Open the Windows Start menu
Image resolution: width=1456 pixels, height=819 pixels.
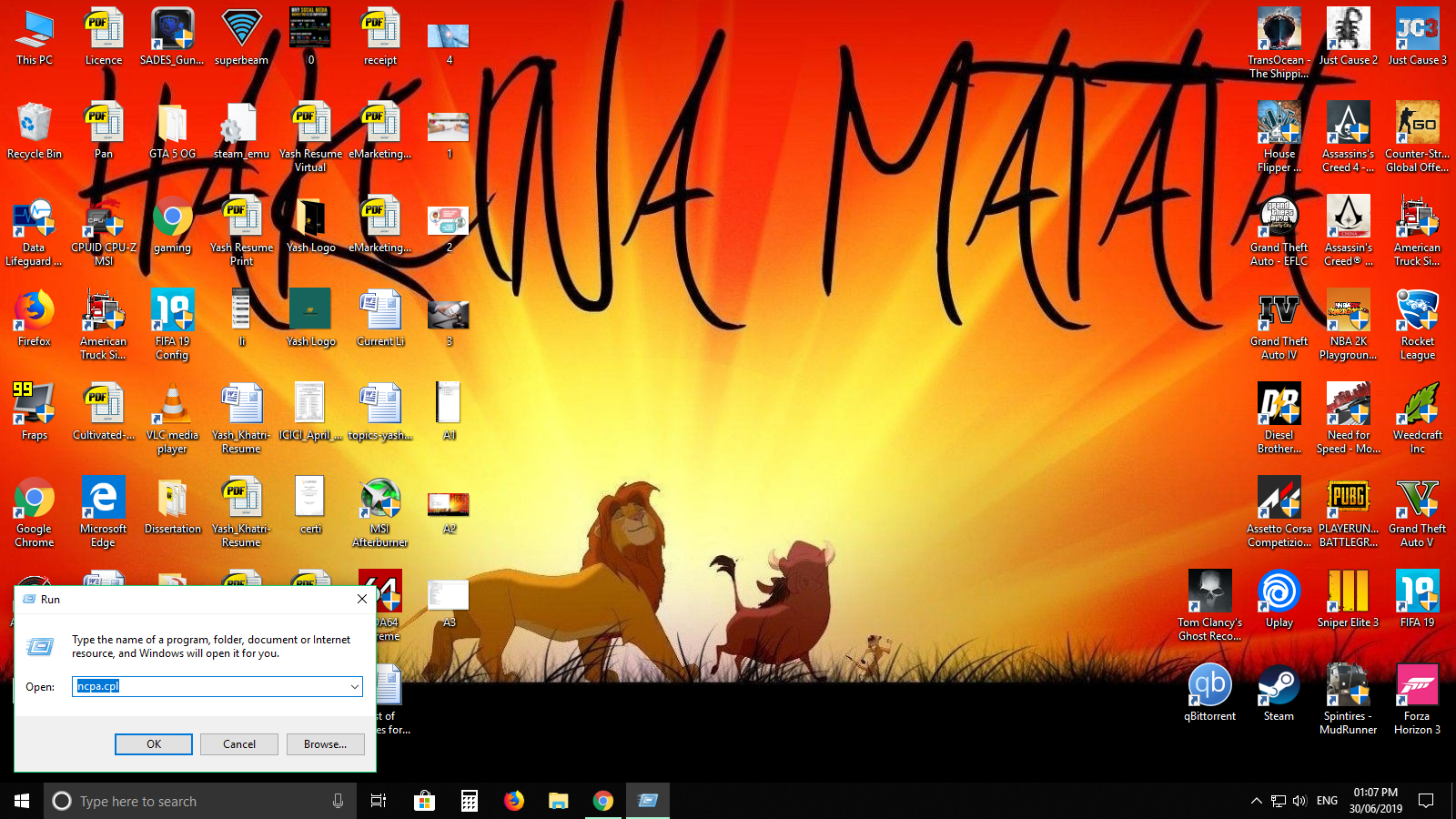pyautogui.click(x=22, y=801)
